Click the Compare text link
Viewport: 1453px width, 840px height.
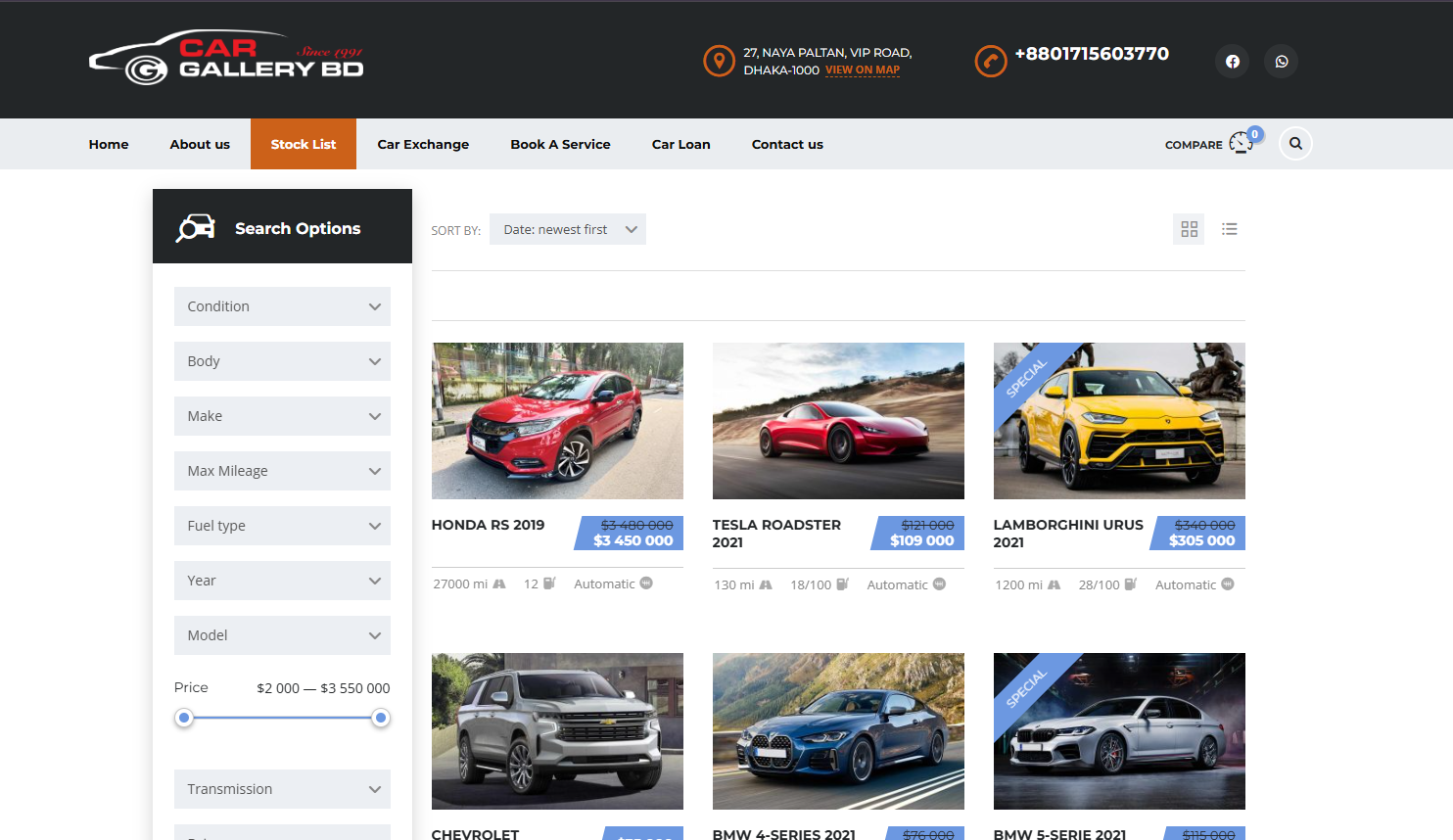point(1194,145)
